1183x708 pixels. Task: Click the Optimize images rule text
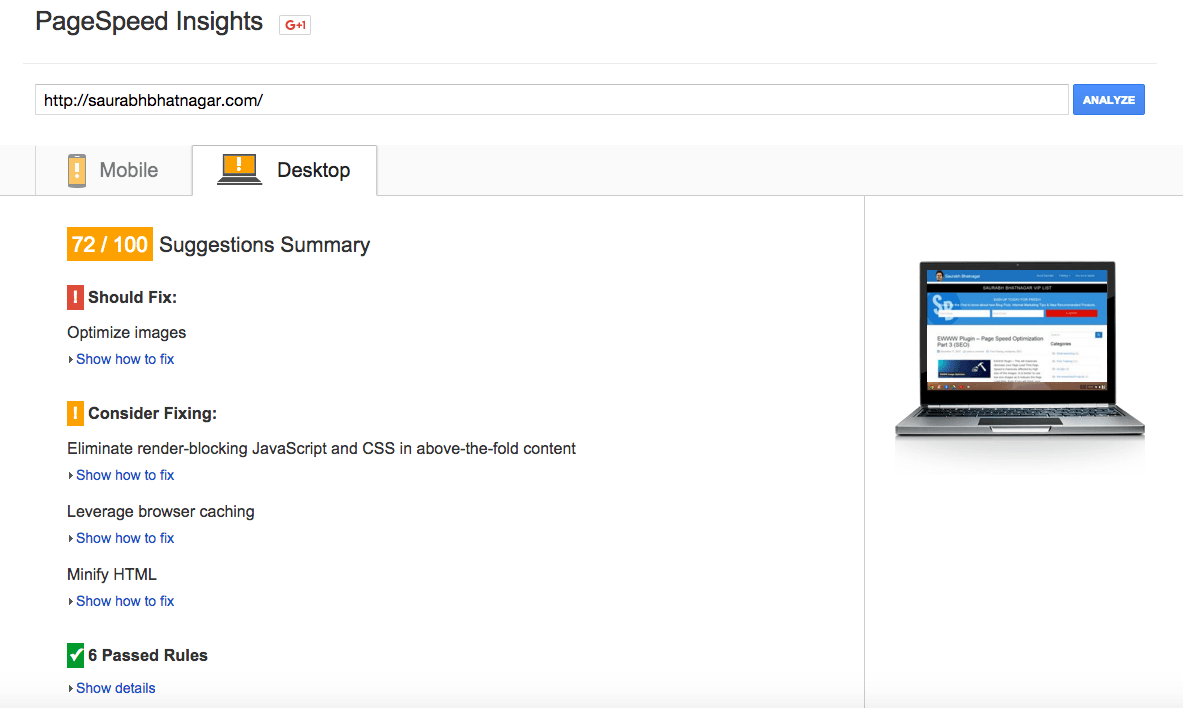[127, 333]
